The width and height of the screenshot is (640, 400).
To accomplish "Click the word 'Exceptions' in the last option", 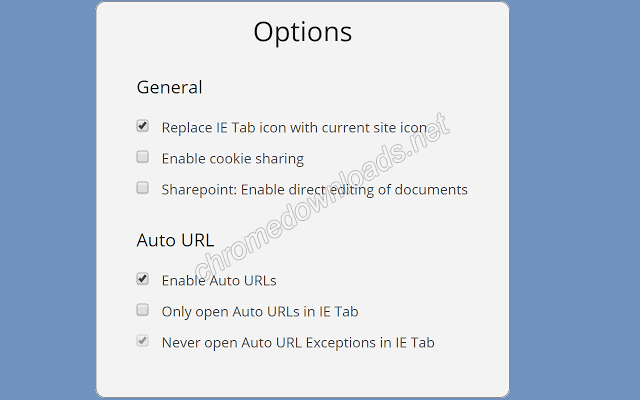I will point(341,343).
